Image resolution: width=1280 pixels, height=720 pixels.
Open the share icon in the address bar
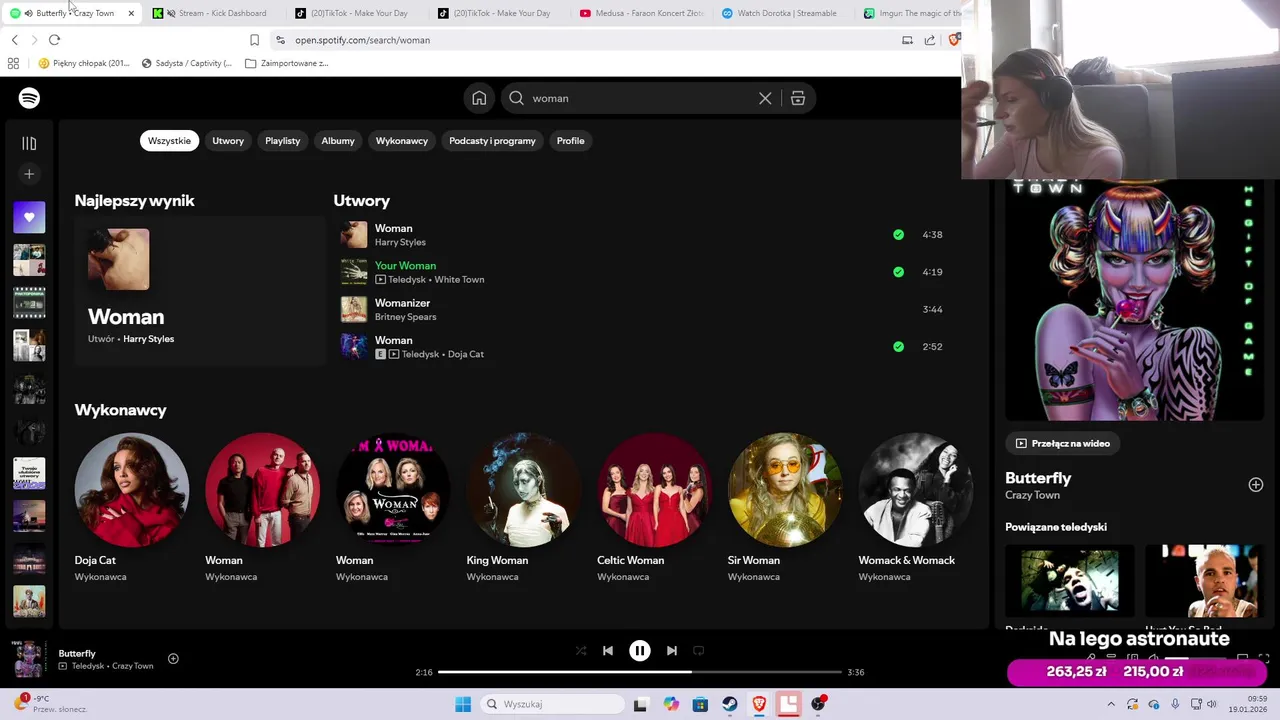pos(930,40)
